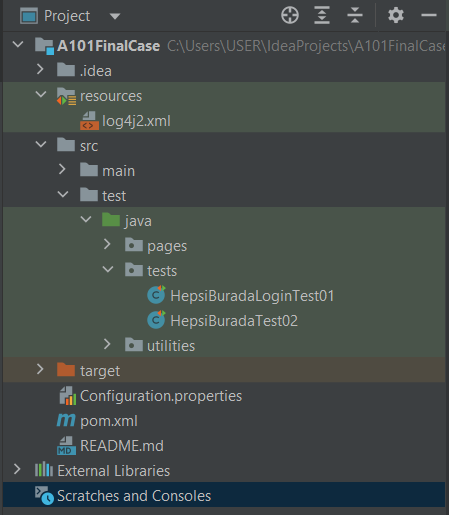Click the orange target folder icon
Screen dimensions: 449x515
coord(66,370)
